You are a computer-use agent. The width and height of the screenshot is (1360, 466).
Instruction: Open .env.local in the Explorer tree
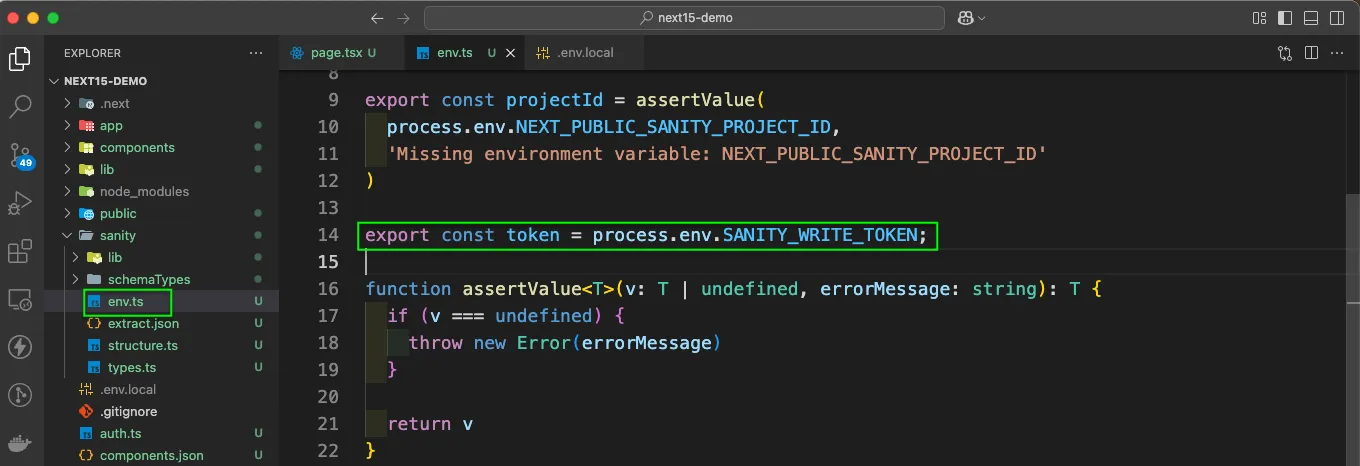tap(128, 389)
